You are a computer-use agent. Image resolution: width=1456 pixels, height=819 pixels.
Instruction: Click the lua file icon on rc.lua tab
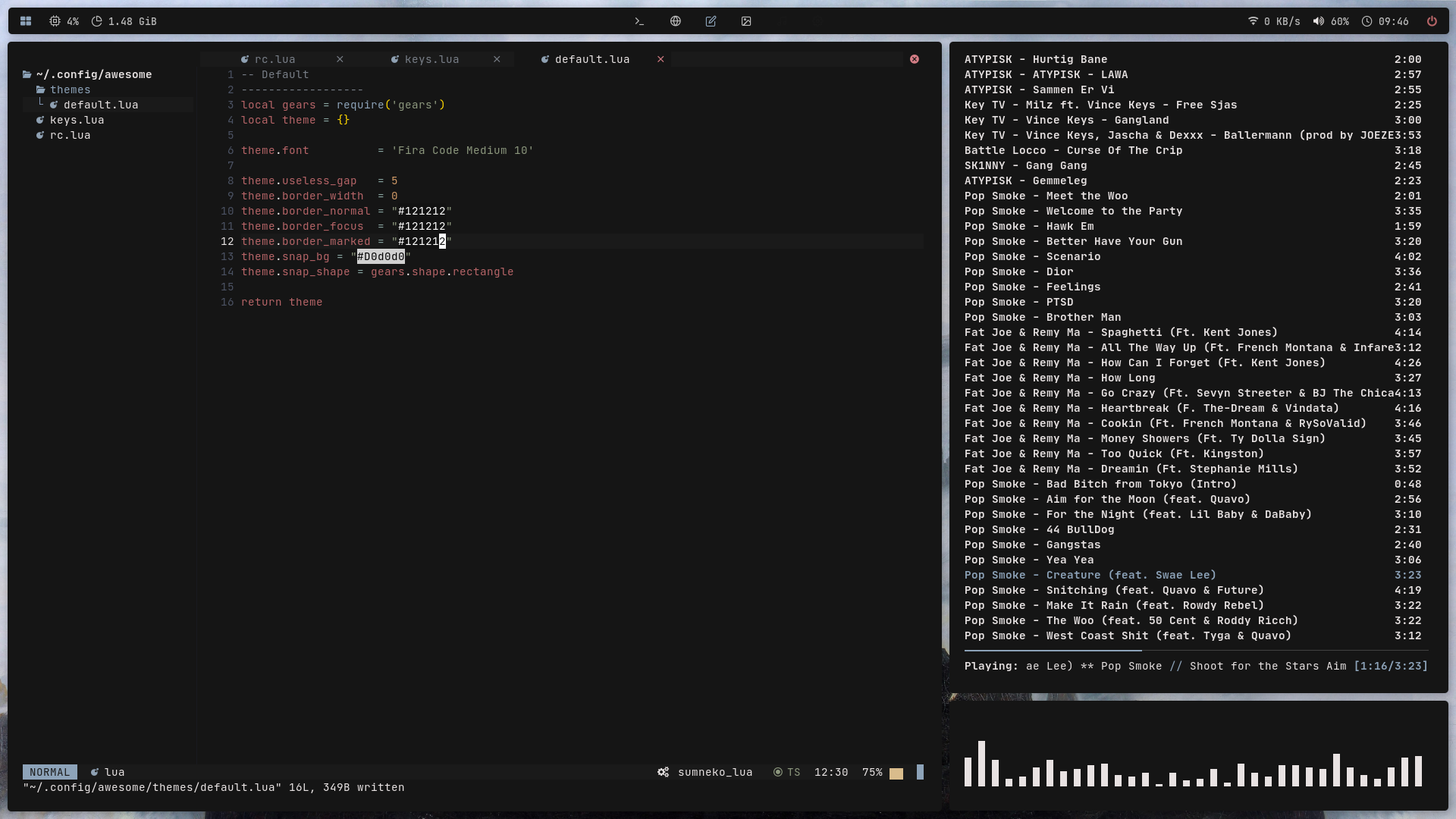pos(245,59)
